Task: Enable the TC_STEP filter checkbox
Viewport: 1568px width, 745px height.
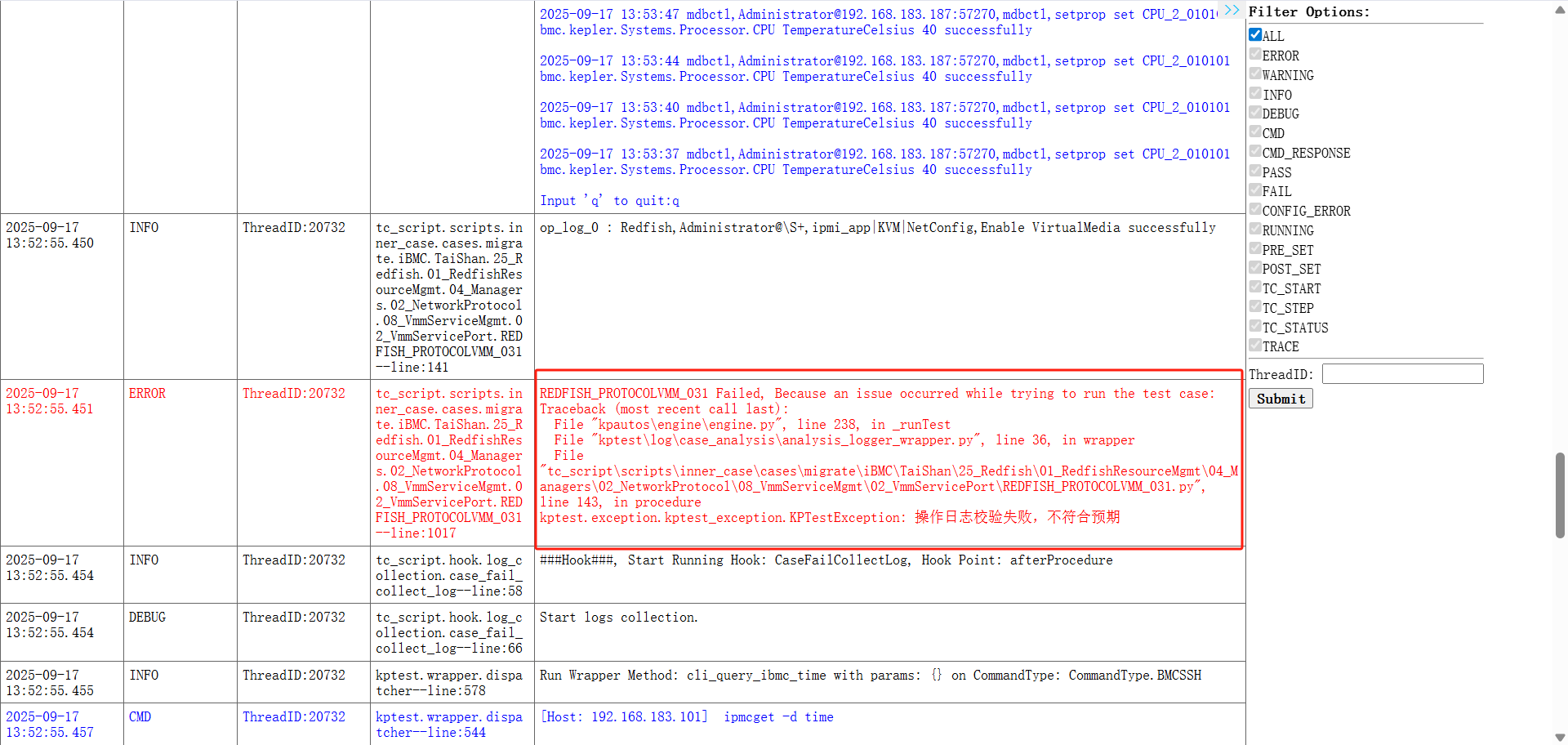Action: (1255, 307)
